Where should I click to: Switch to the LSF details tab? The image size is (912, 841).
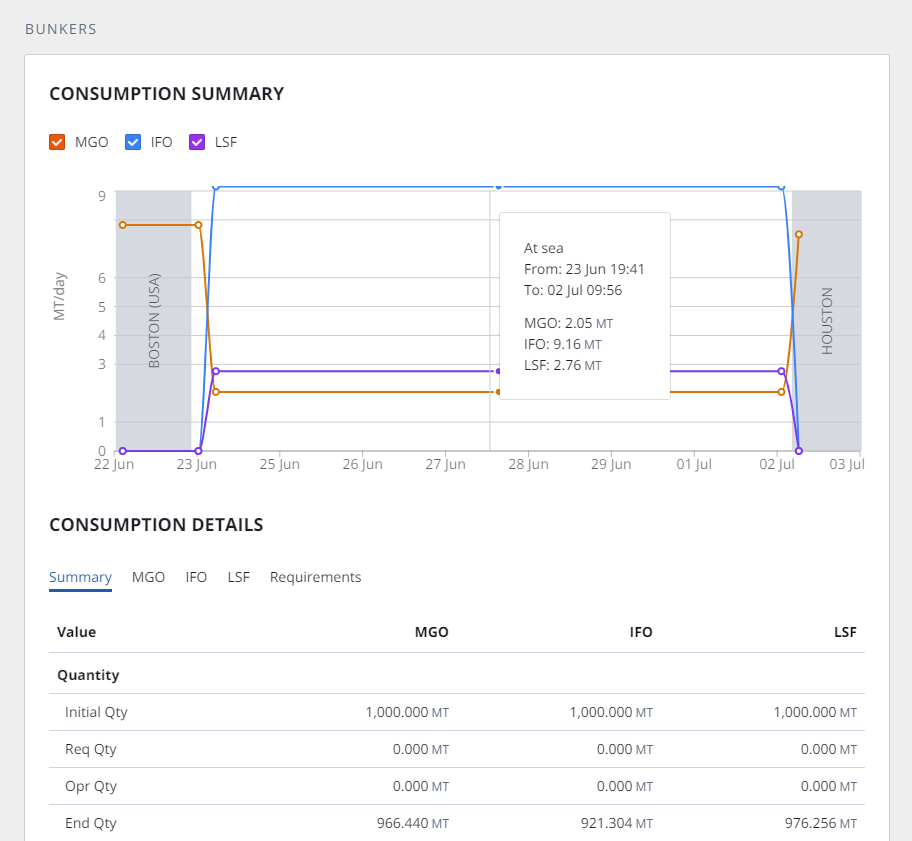pyautogui.click(x=238, y=577)
